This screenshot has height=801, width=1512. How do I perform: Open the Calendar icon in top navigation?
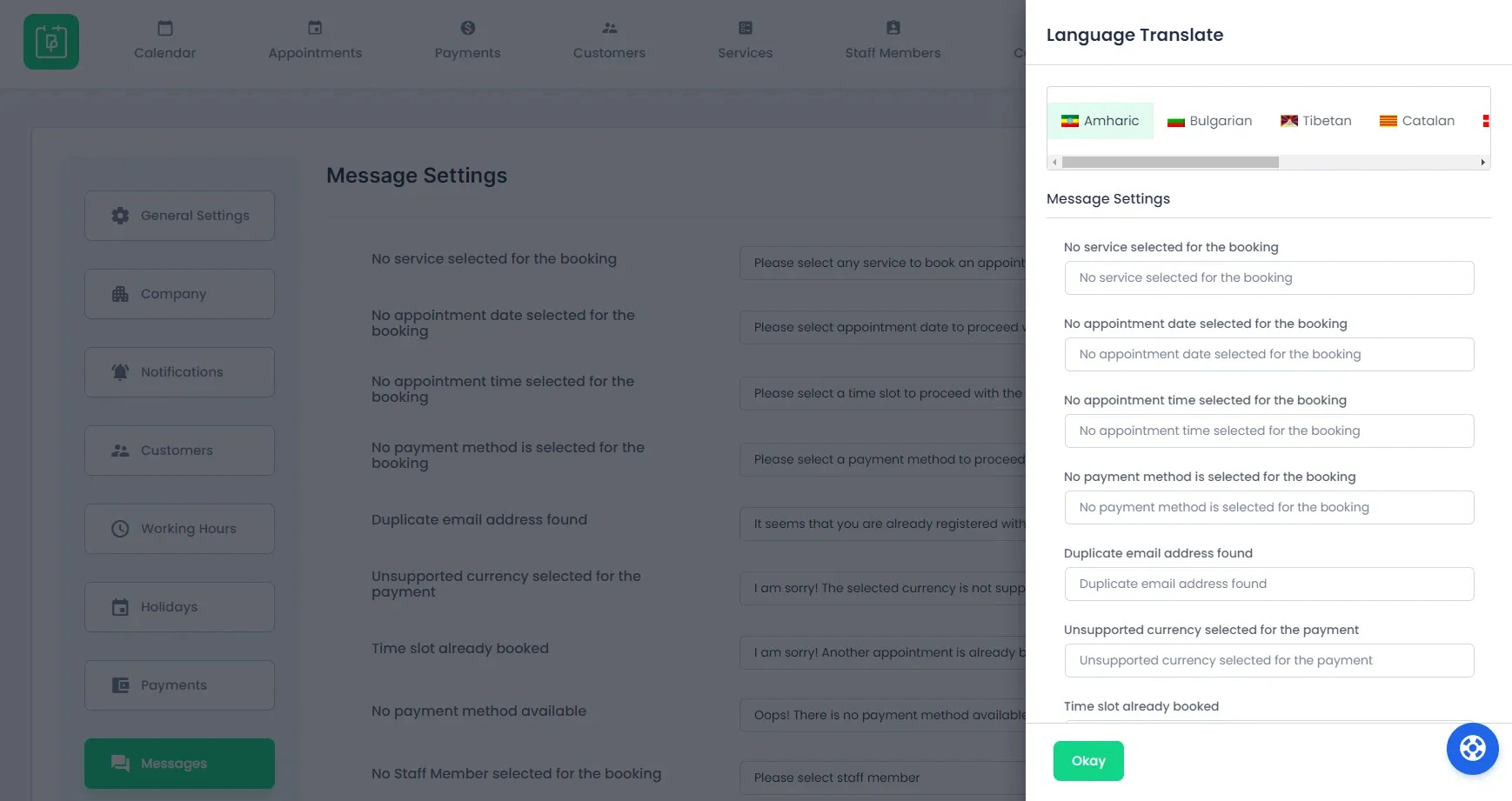[x=164, y=27]
